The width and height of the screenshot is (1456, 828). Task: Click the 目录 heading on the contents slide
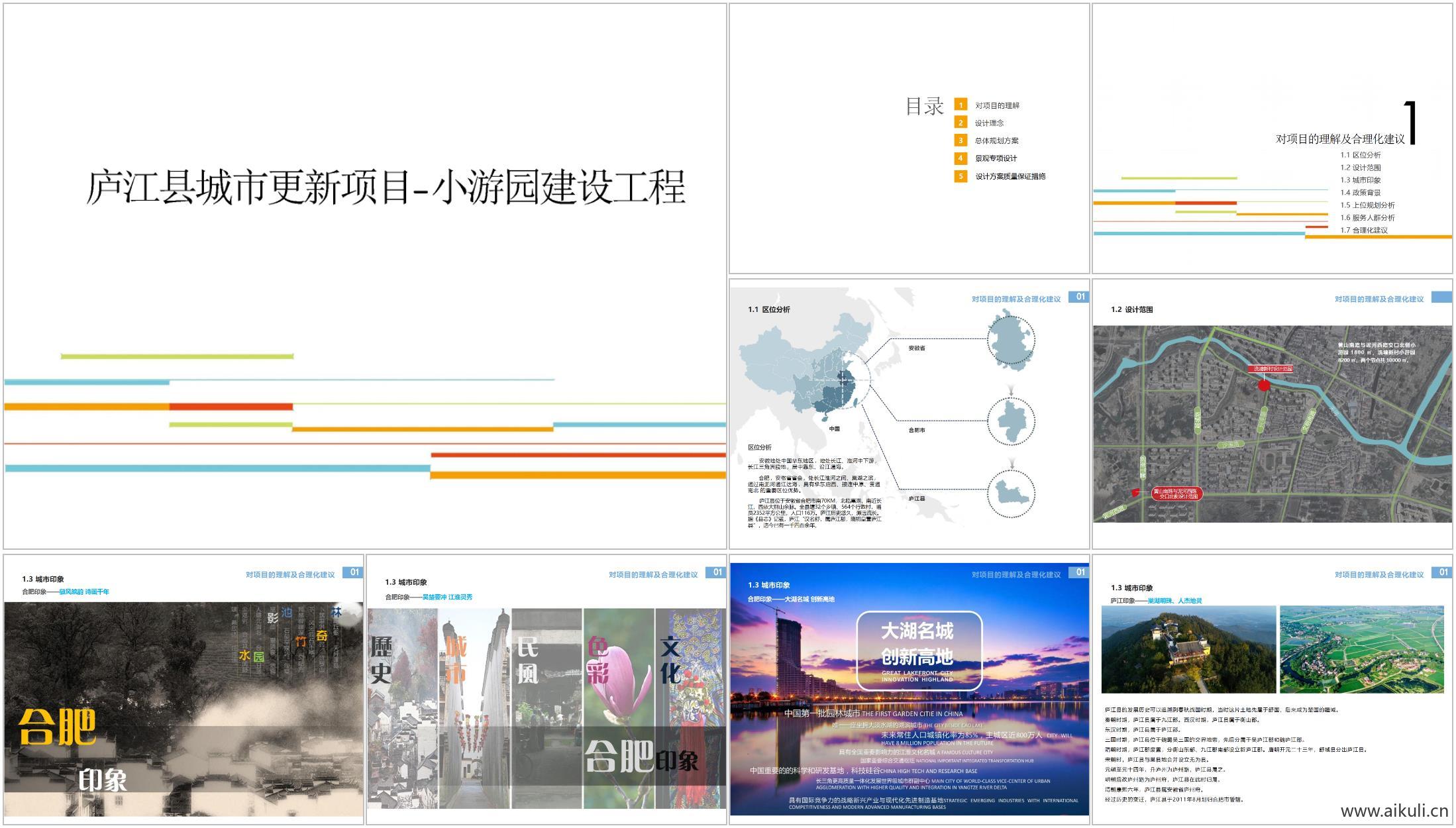(x=925, y=105)
